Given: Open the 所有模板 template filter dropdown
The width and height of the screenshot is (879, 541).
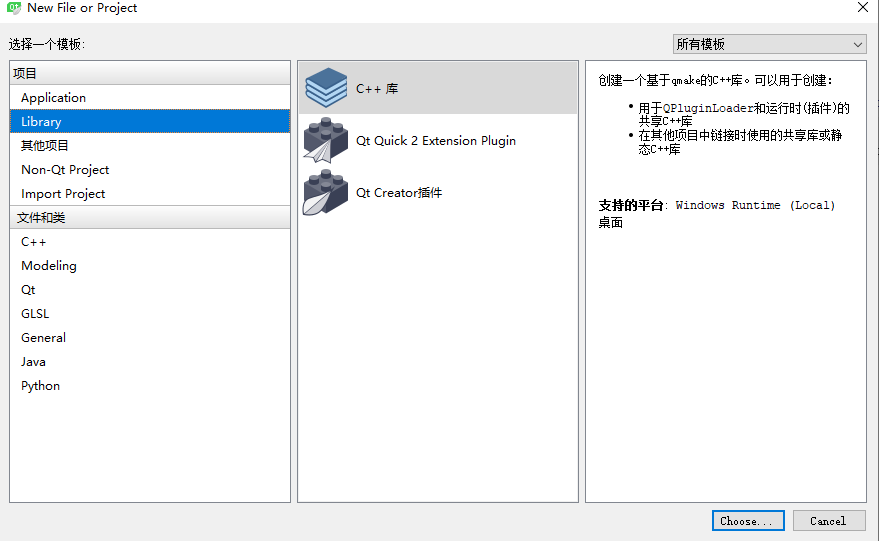Looking at the screenshot, I should coord(769,44).
